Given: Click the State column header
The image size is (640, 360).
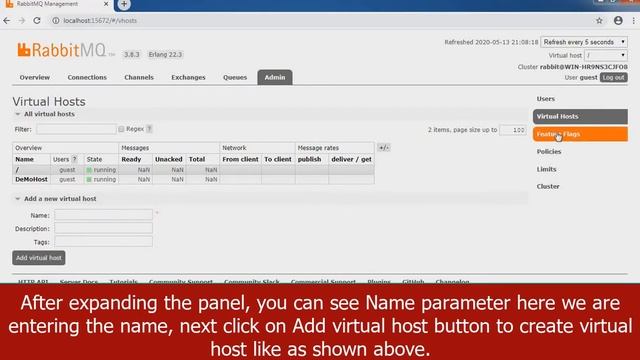Looking at the screenshot, I should [94, 159].
